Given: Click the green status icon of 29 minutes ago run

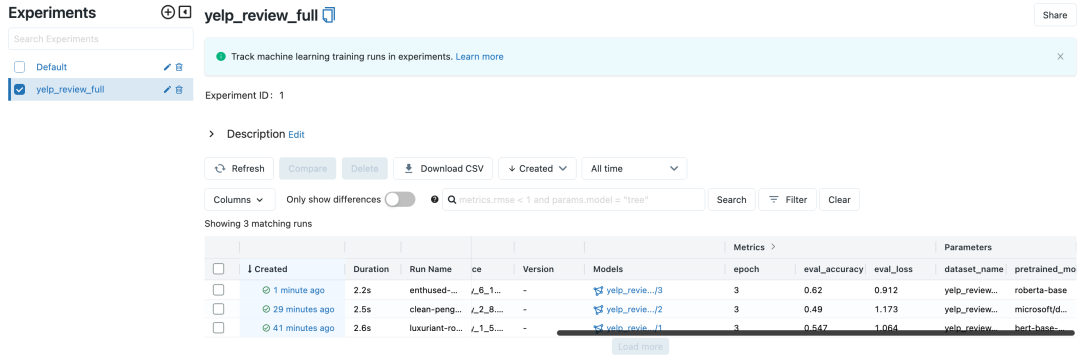Looking at the screenshot, I should [x=266, y=309].
